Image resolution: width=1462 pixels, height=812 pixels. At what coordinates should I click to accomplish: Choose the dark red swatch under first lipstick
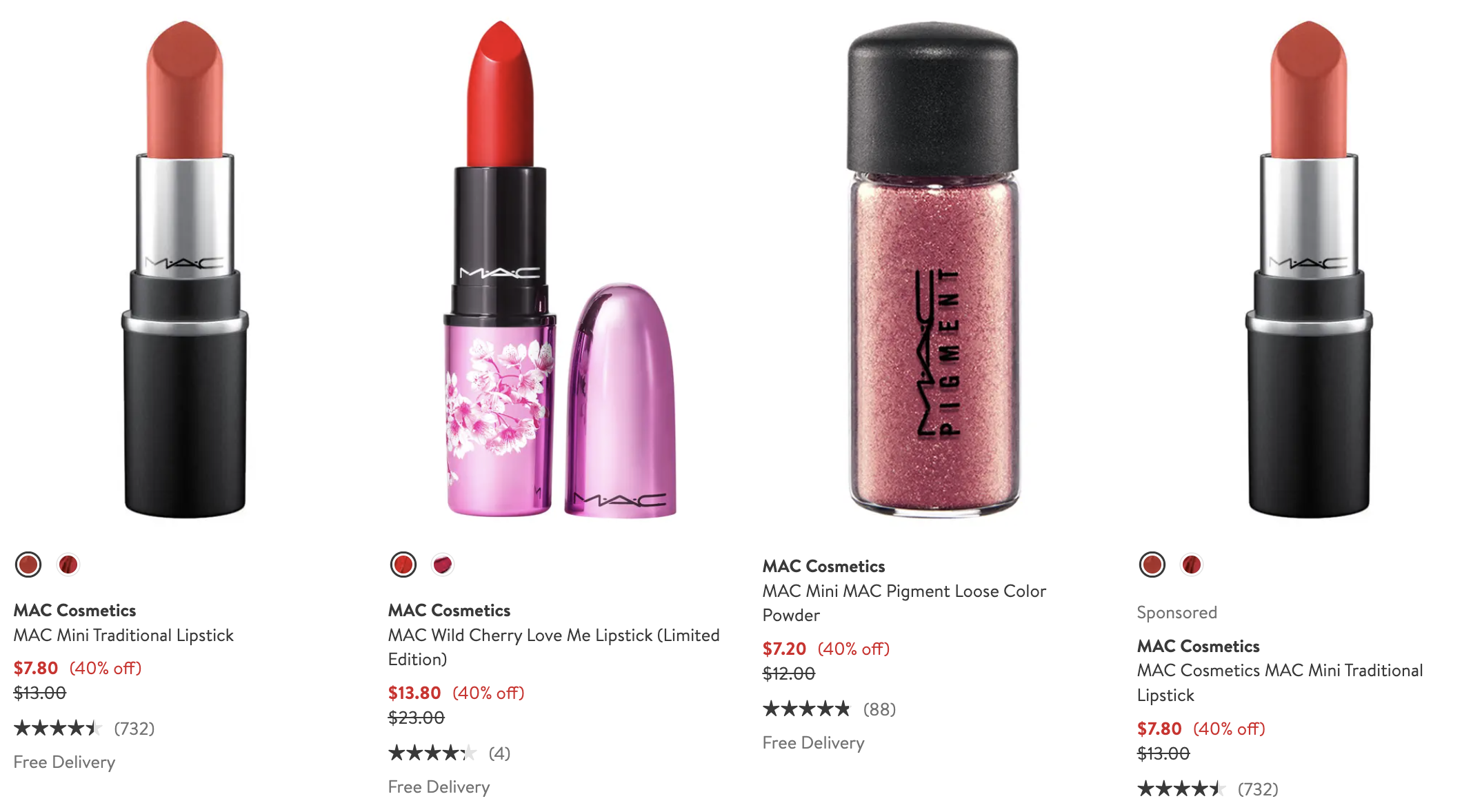[x=68, y=565]
